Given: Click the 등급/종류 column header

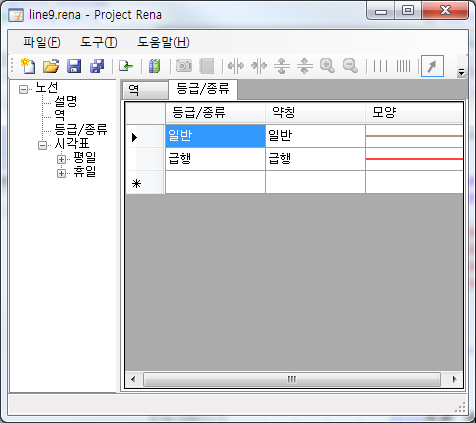Looking at the screenshot, I should pos(215,113).
